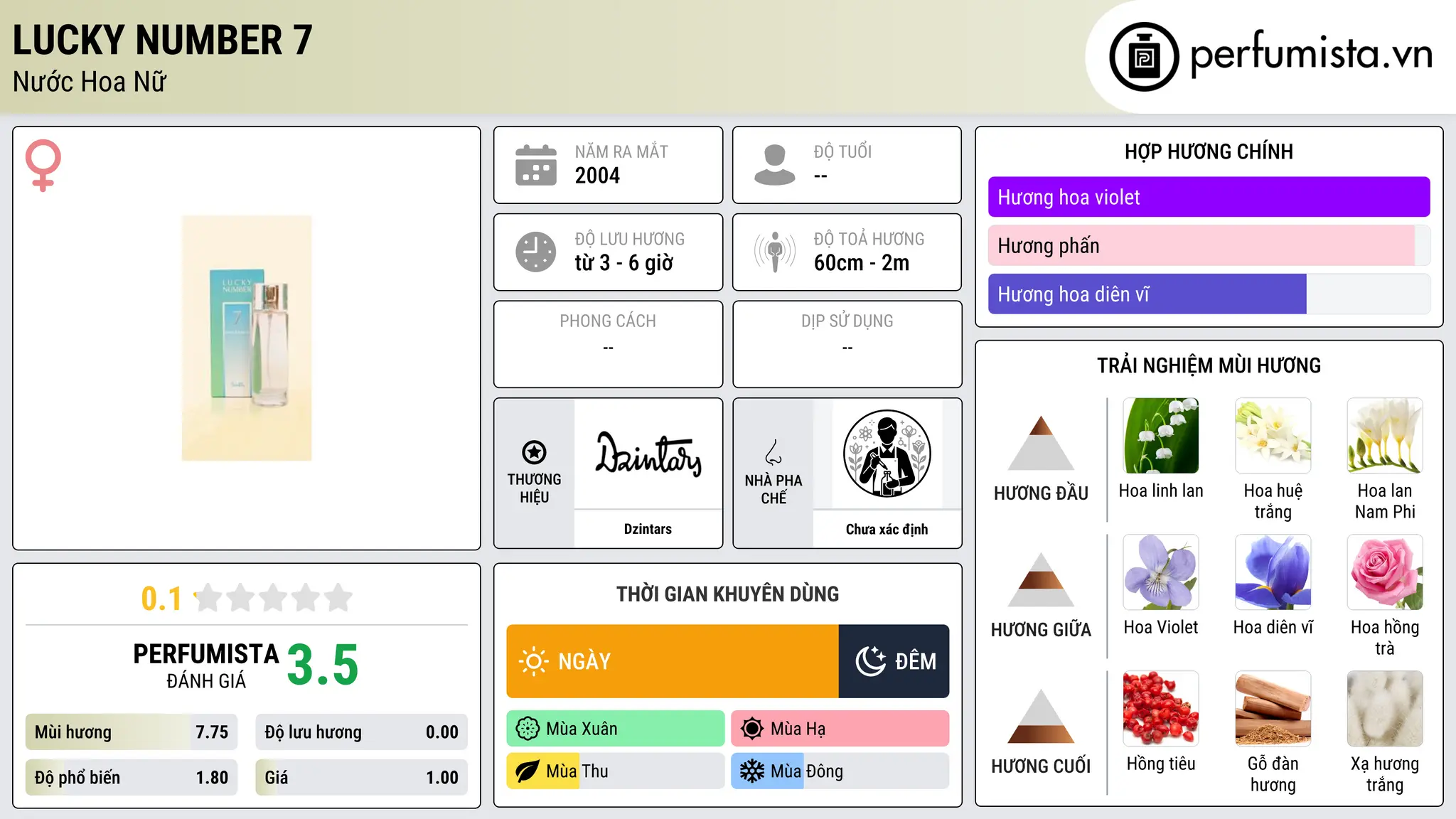Image resolution: width=1456 pixels, height=819 pixels.
Task: Click the calendar icon beside Năm ra mắt
Action: tap(536, 165)
